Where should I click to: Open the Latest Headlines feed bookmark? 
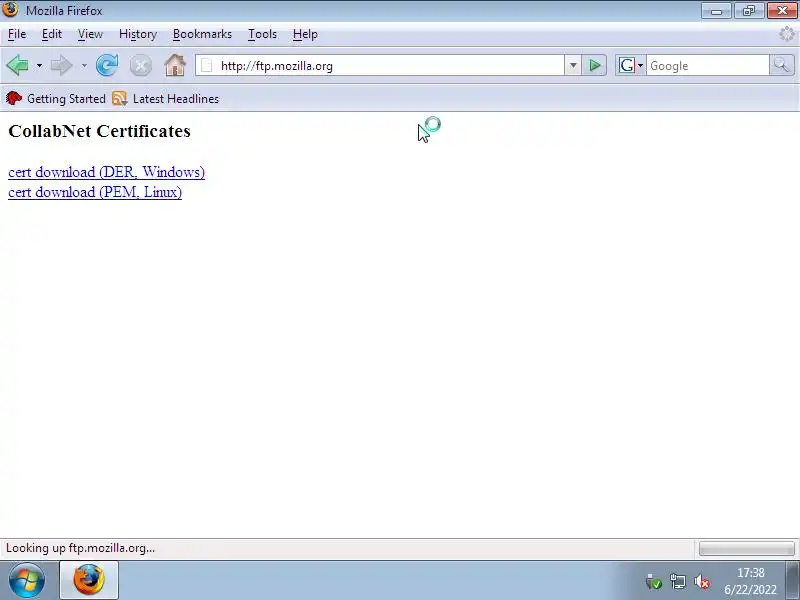coord(165,98)
